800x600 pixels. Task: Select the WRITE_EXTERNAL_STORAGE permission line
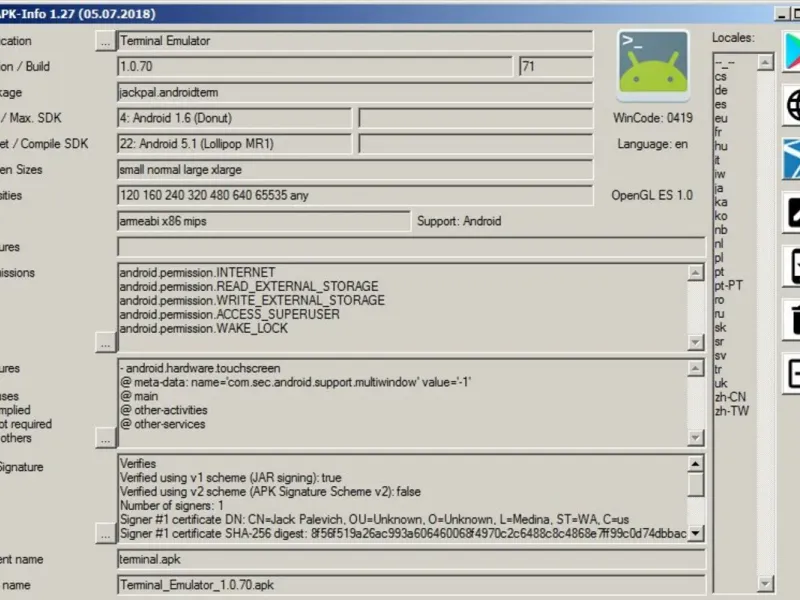click(252, 300)
